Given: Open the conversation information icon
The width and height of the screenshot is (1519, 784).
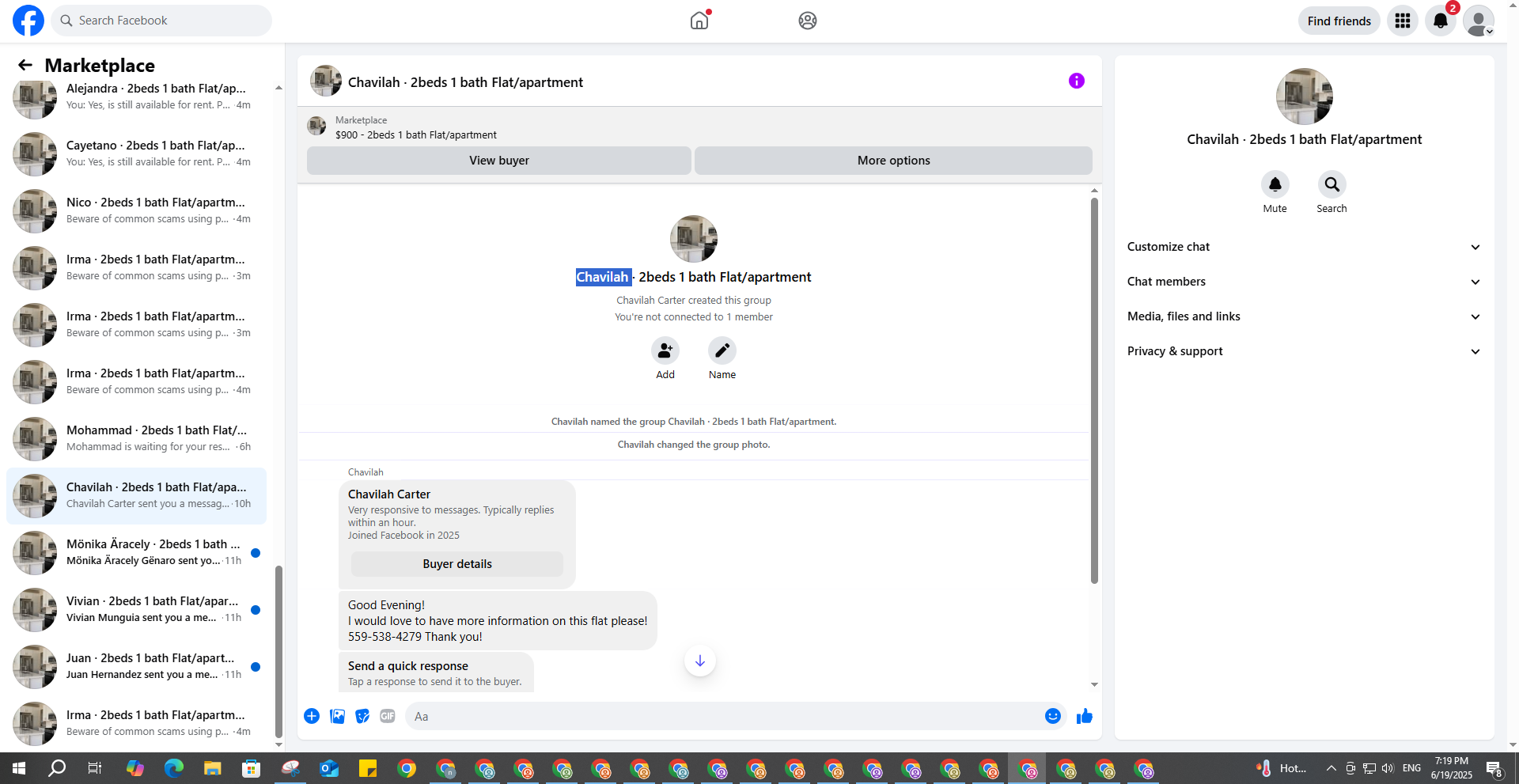Looking at the screenshot, I should click(x=1077, y=81).
